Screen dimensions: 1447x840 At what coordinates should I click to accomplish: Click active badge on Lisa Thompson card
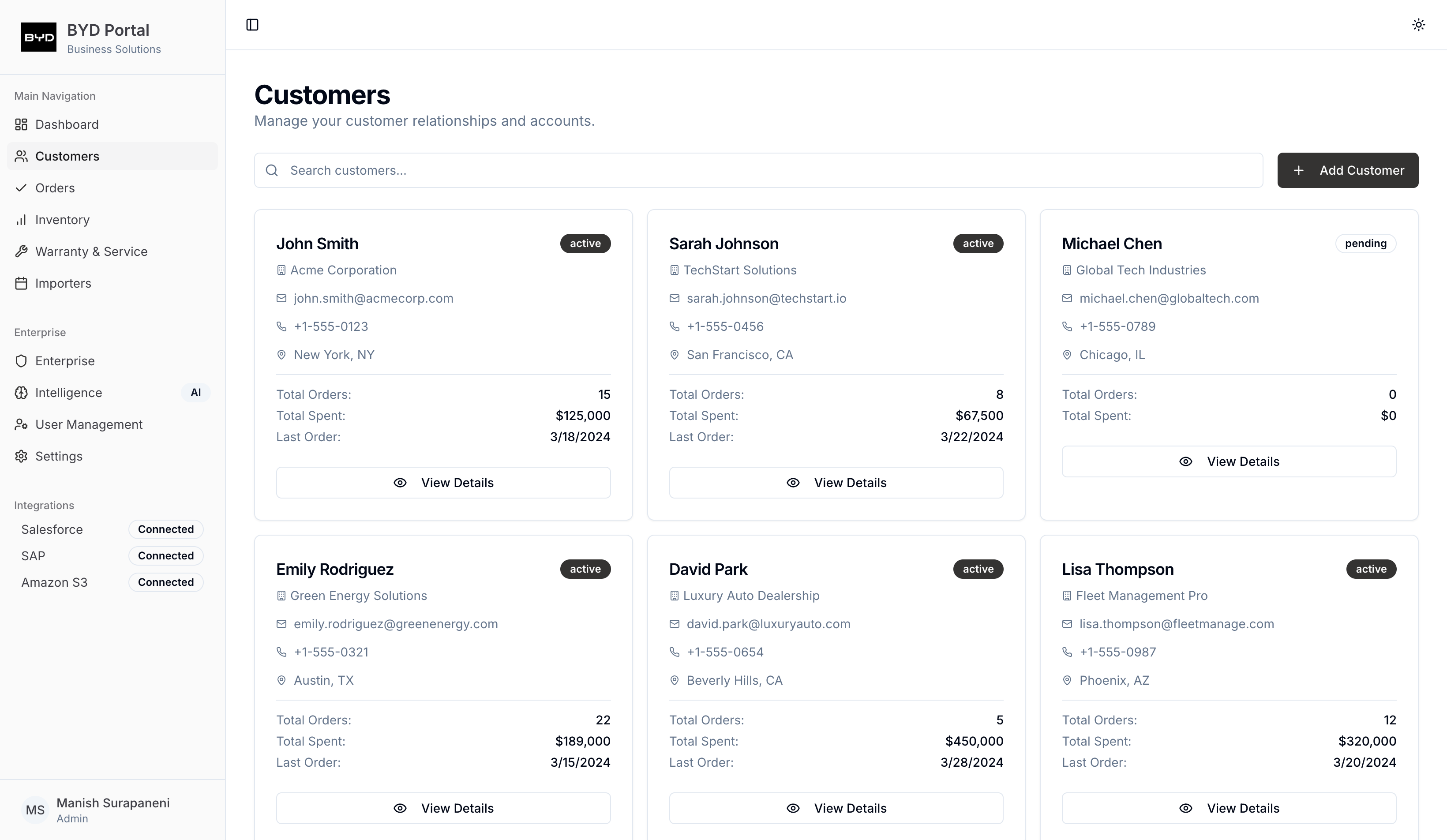1371,569
